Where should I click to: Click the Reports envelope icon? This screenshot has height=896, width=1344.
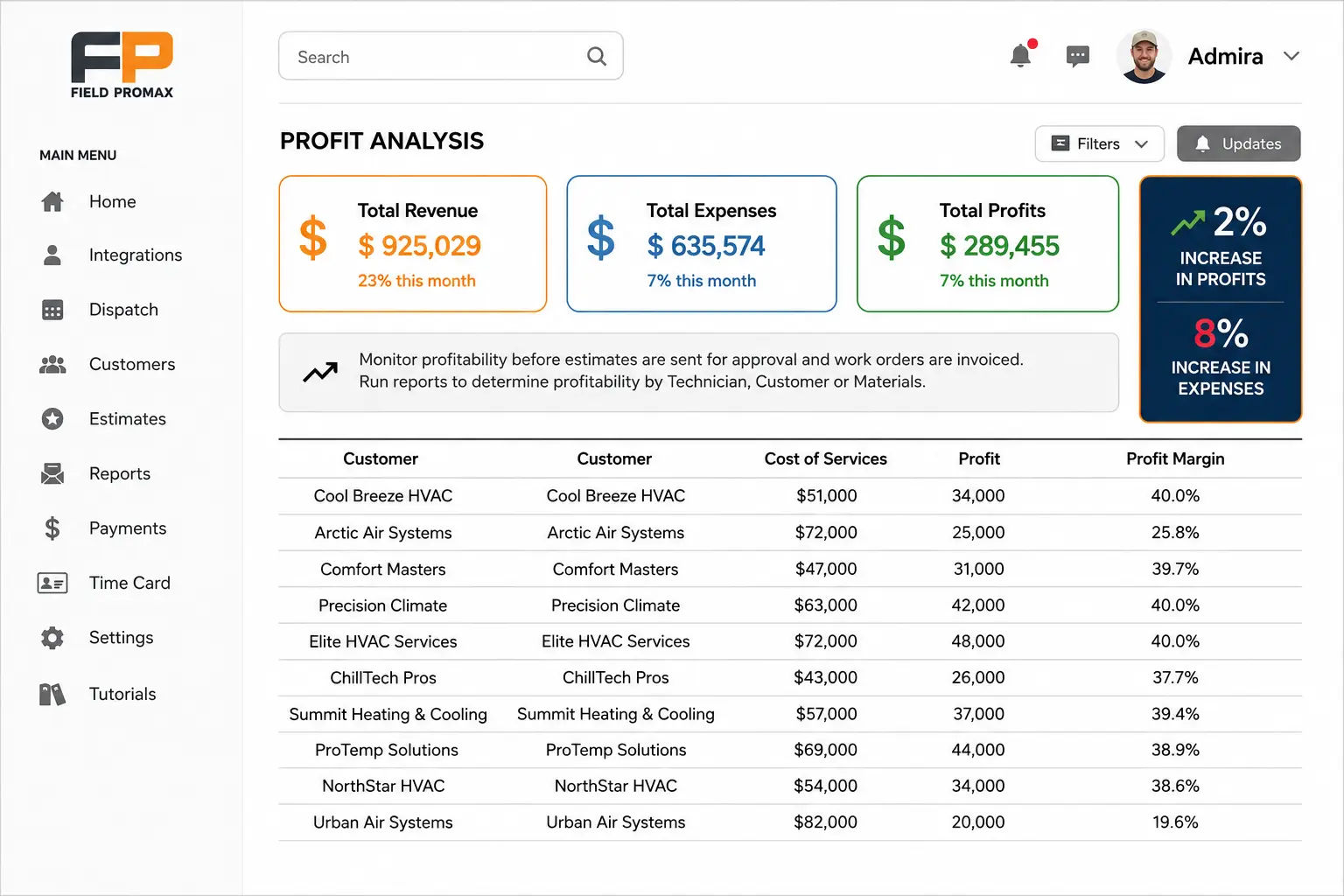(x=52, y=473)
